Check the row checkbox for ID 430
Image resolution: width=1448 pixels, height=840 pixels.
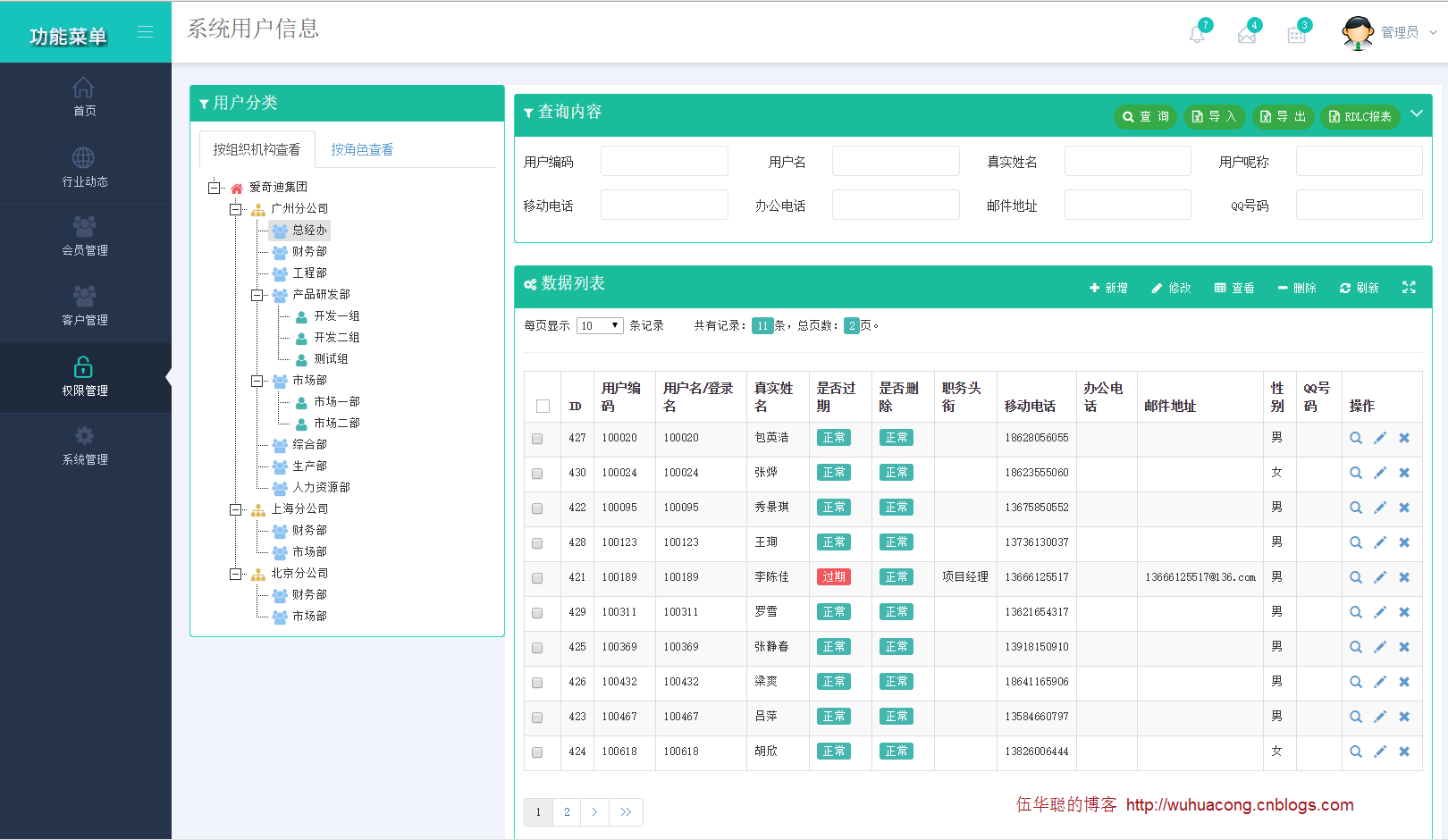tap(537, 474)
